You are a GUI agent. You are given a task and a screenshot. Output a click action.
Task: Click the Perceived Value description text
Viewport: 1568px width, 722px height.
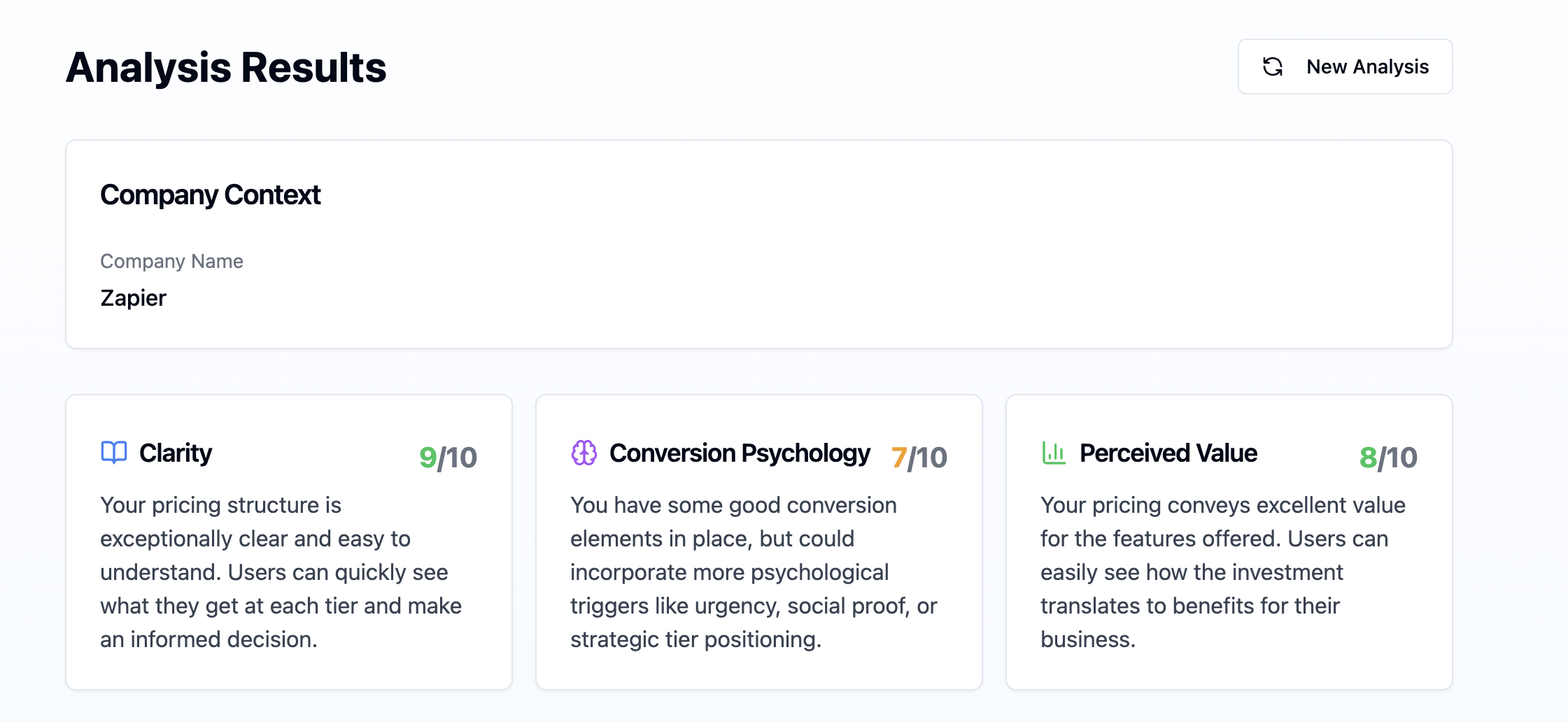[1223, 572]
